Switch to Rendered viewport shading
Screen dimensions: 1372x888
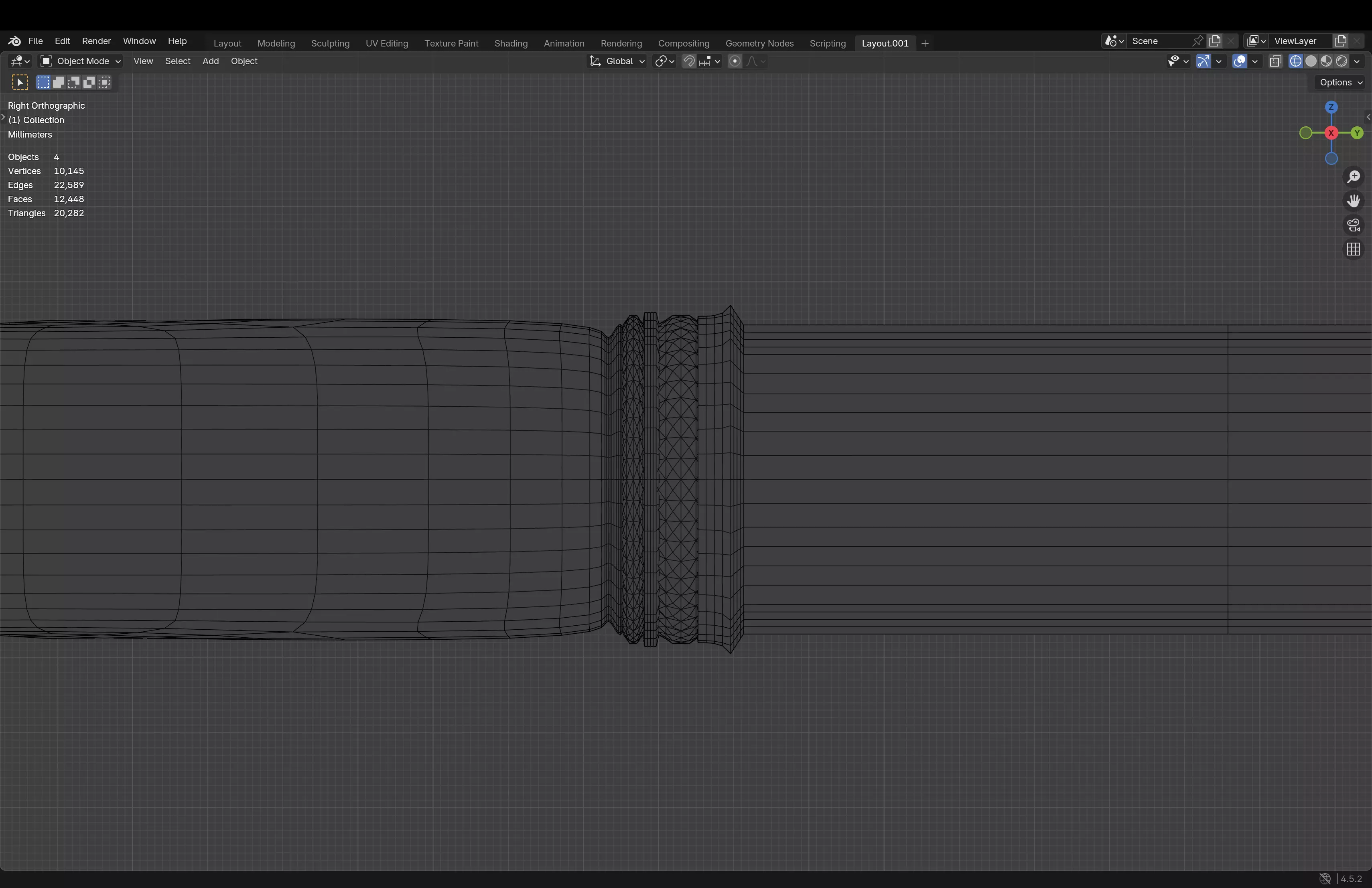(1342, 61)
